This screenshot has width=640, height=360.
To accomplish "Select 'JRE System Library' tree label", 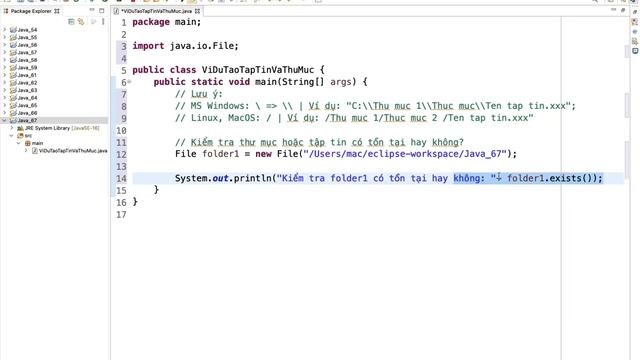I will tap(47, 128).
